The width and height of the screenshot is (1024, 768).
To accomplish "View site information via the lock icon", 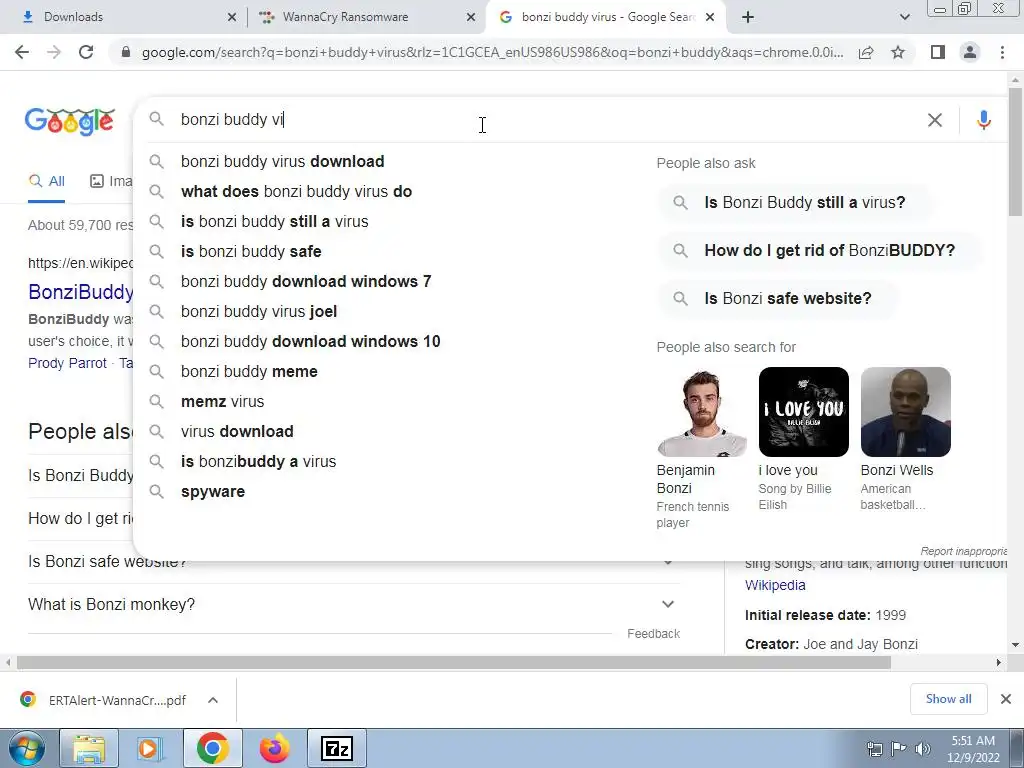I will click(126, 52).
